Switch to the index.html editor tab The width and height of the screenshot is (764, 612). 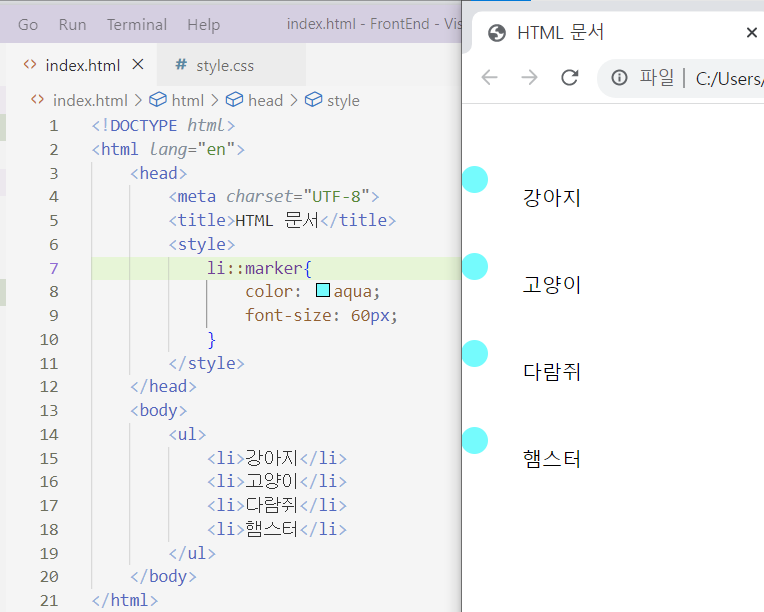[82, 65]
